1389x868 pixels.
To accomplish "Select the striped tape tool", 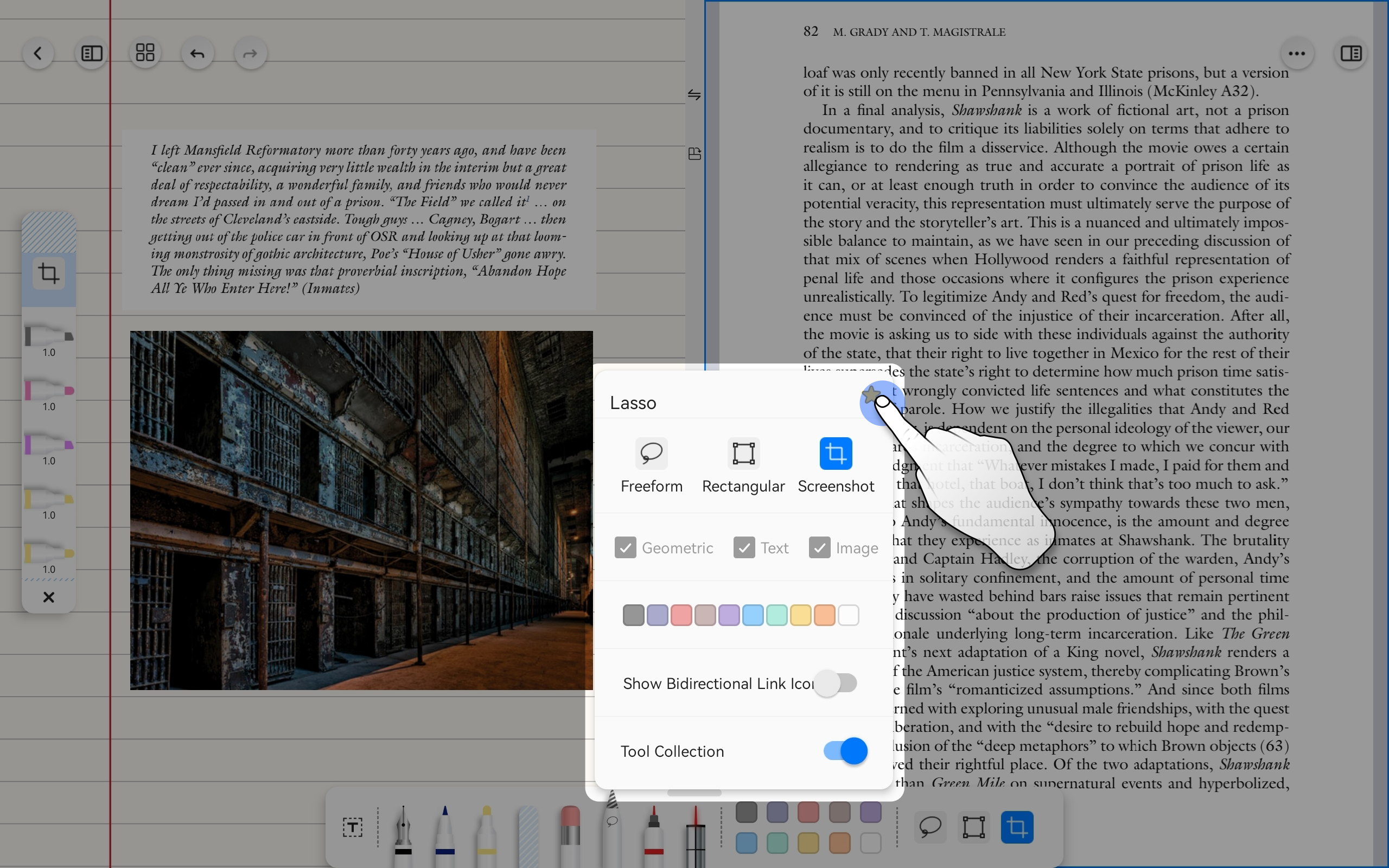I will coord(528,835).
